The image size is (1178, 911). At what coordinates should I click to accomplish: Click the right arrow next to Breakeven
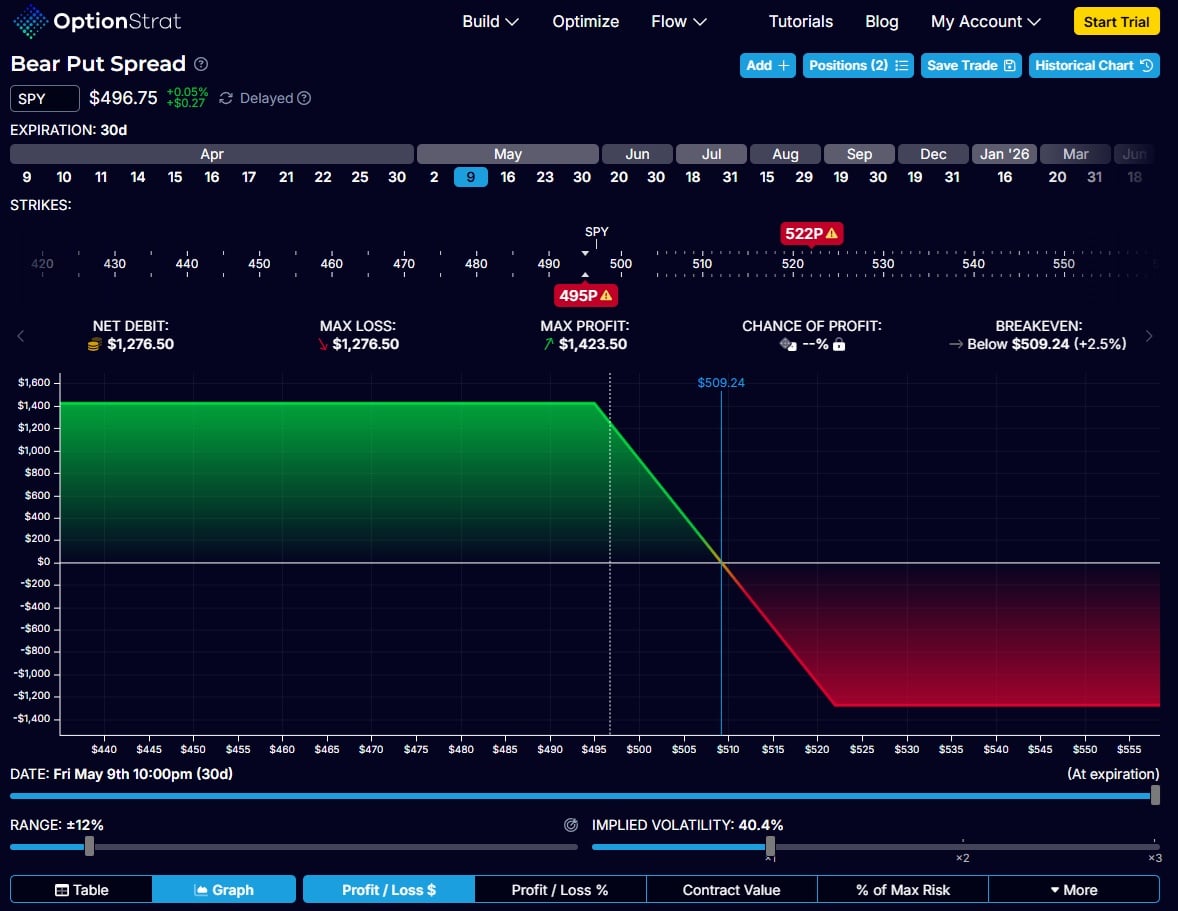1148,336
